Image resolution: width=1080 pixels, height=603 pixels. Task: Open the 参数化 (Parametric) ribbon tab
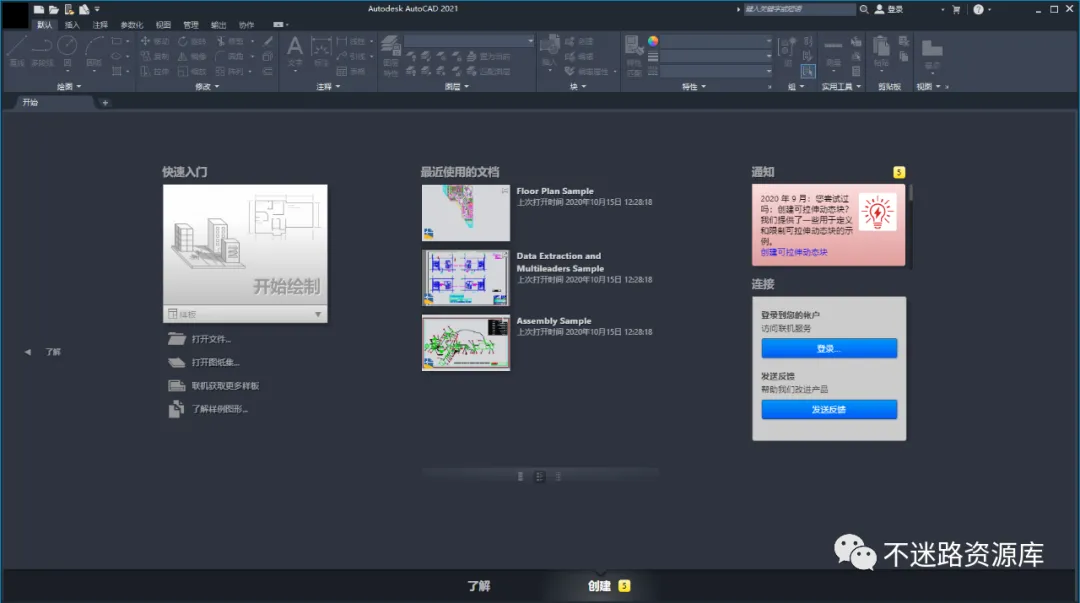click(x=132, y=25)
